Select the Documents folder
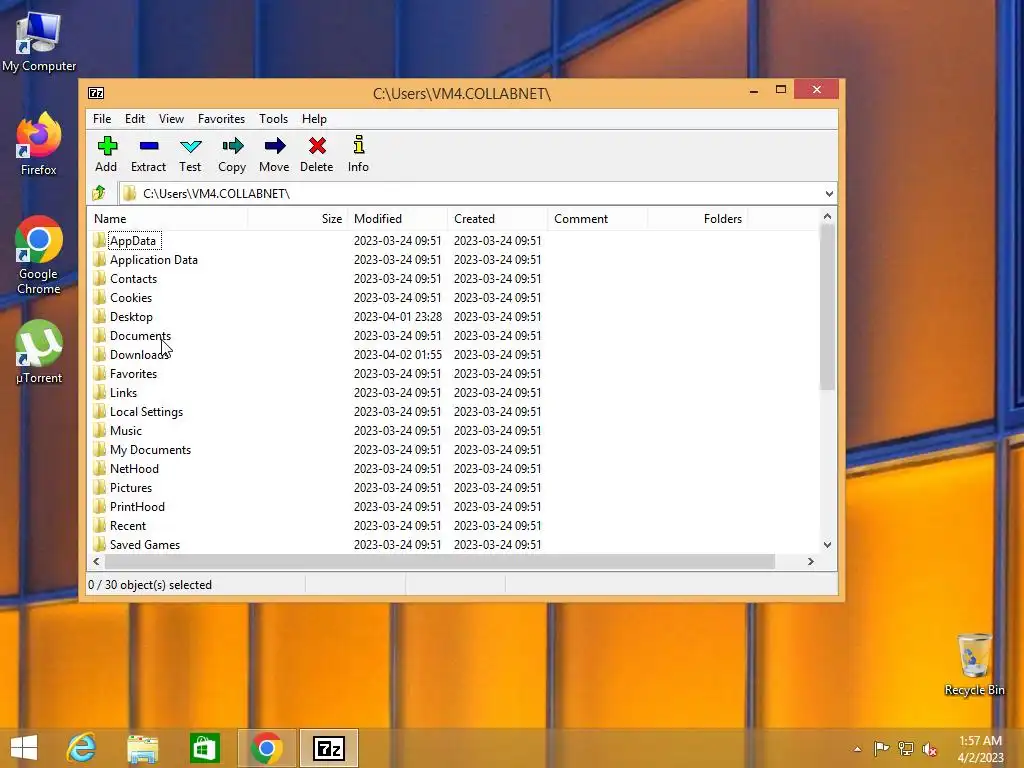This screenshot has width=1024, height=768. coord(140,336)
